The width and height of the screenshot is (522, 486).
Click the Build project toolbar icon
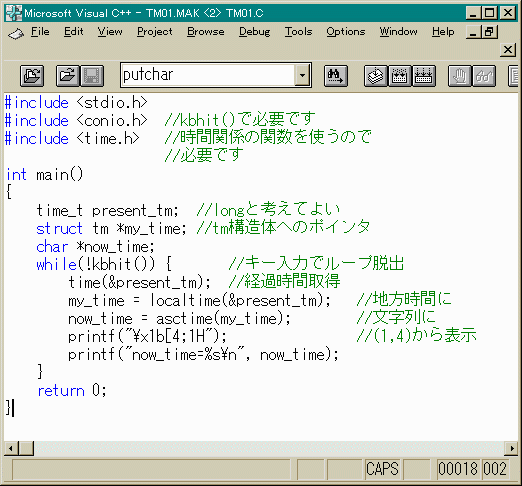tap(400, 76)
